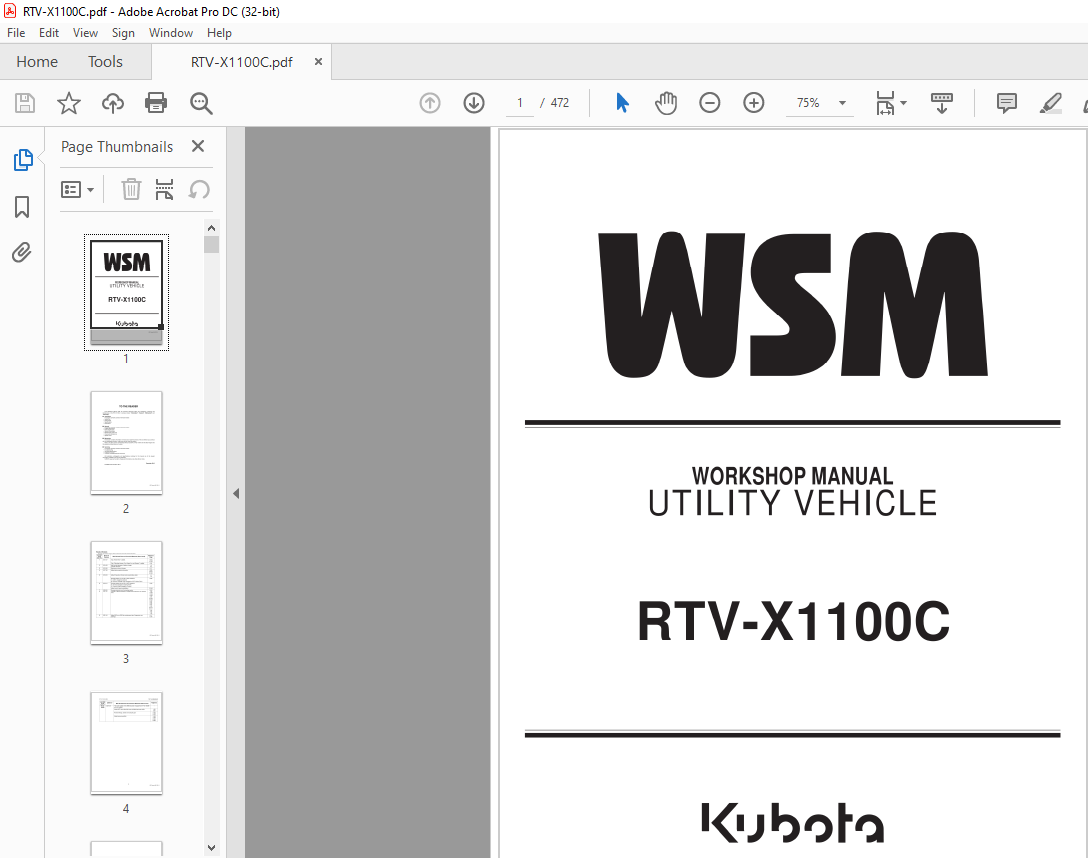
Task: Select the Highlight pen tool
Action: [1051, 103]
